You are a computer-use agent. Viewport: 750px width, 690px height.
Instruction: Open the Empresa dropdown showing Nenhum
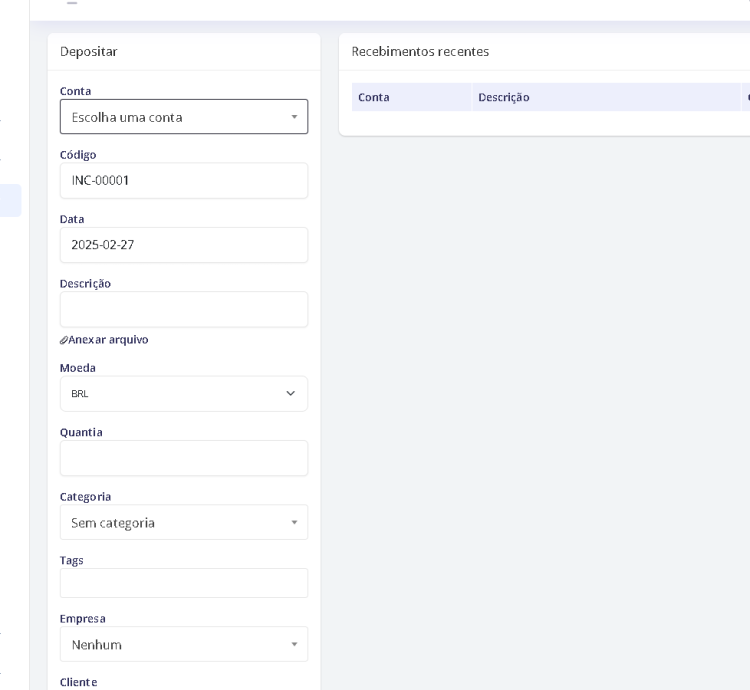(184, 644)
